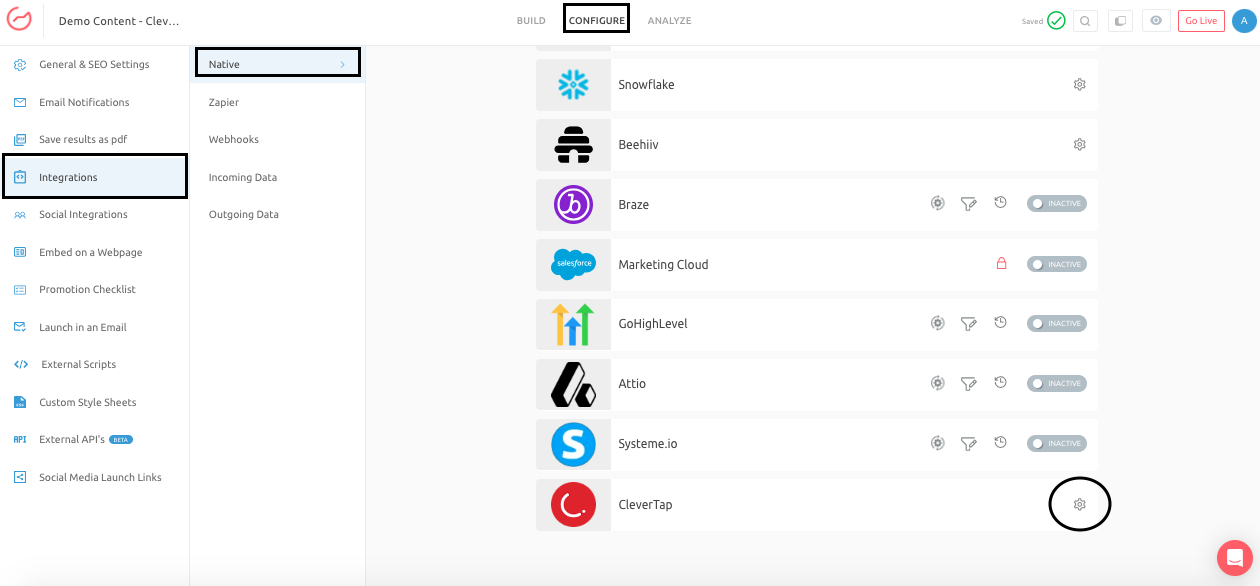The height and width of the screenshot is (586, 1260).
Task: Click GoHighLevel filter edit icon
Action: click(968, 323)
